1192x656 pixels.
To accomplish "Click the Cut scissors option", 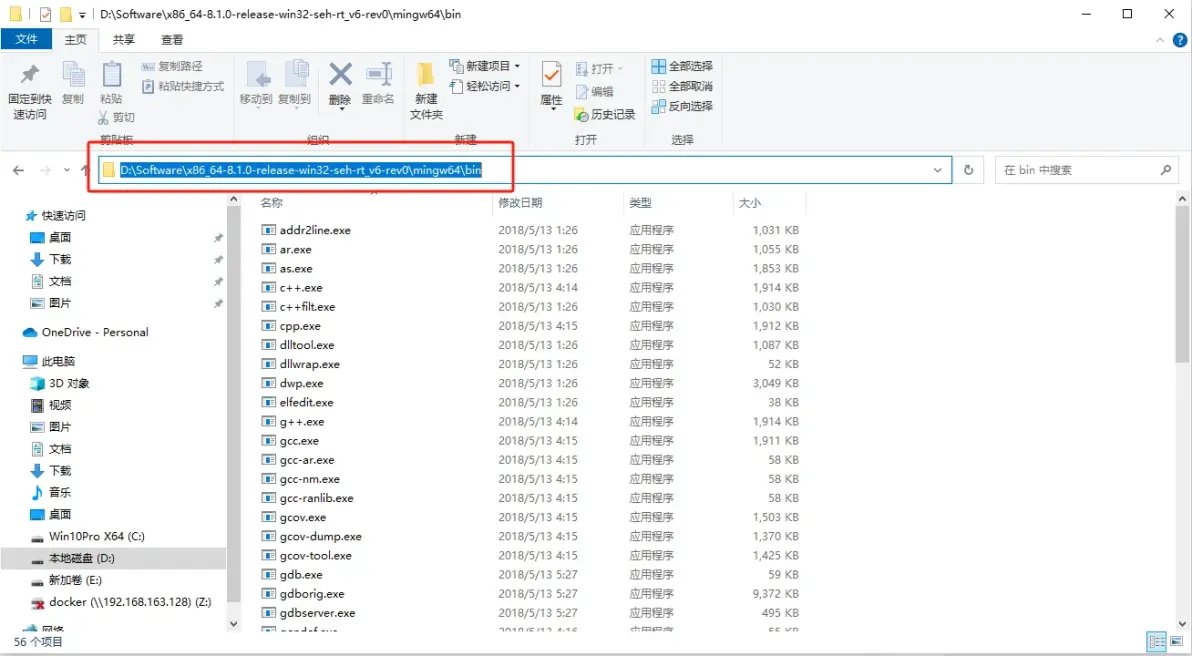I will tap(116, 118).
